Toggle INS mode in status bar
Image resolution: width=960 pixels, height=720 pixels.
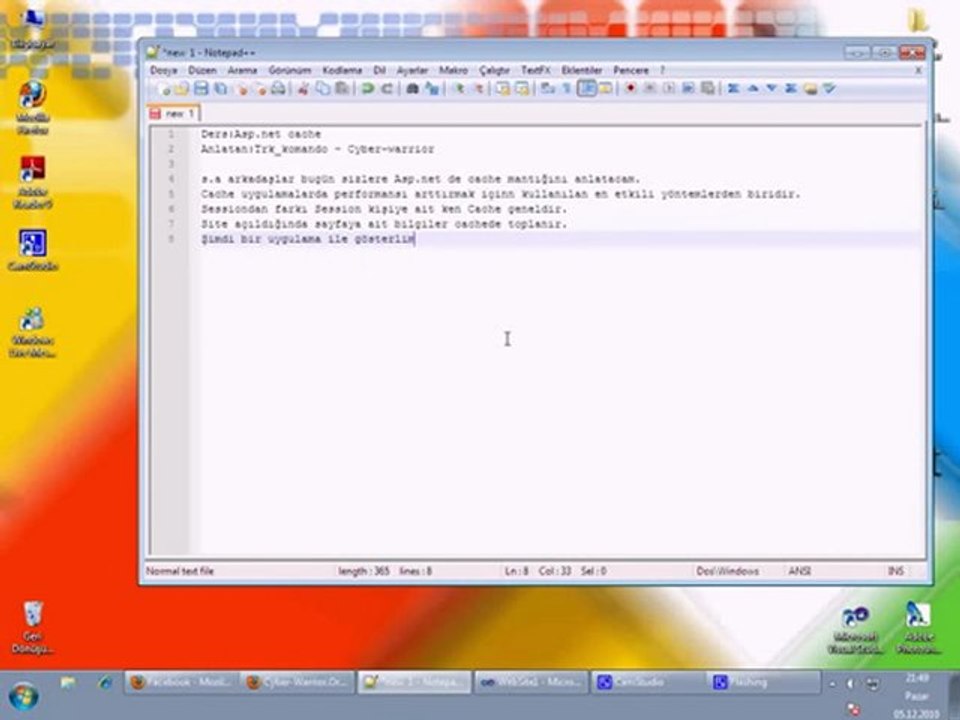895,571
